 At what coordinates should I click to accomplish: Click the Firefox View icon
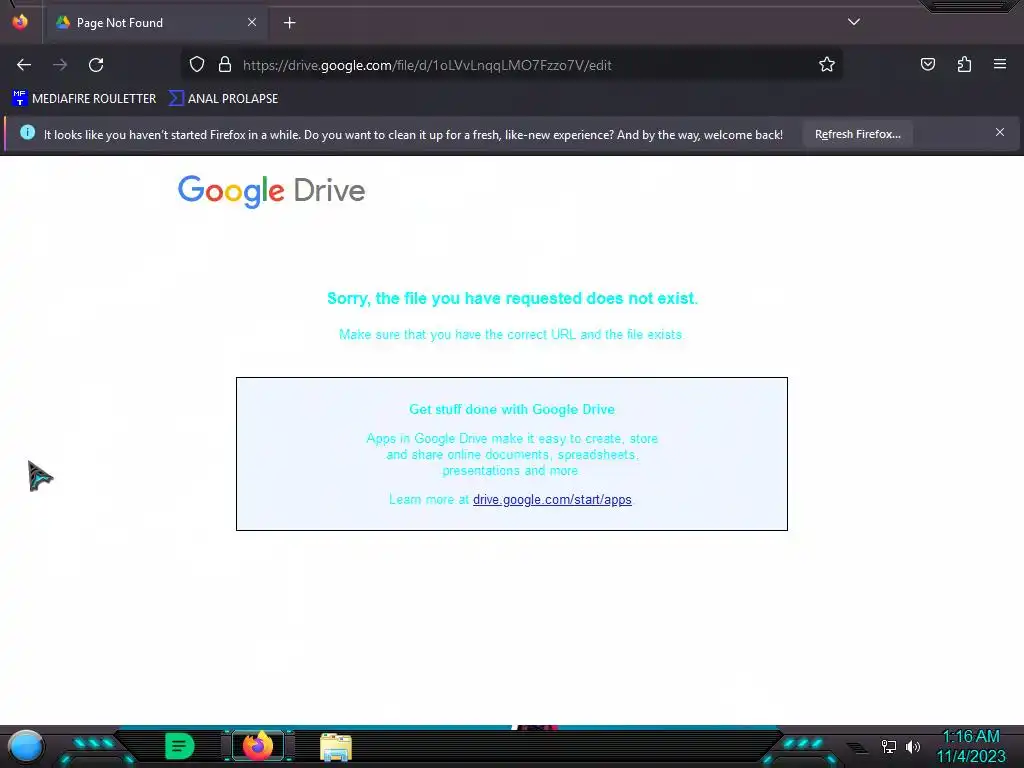20,22
